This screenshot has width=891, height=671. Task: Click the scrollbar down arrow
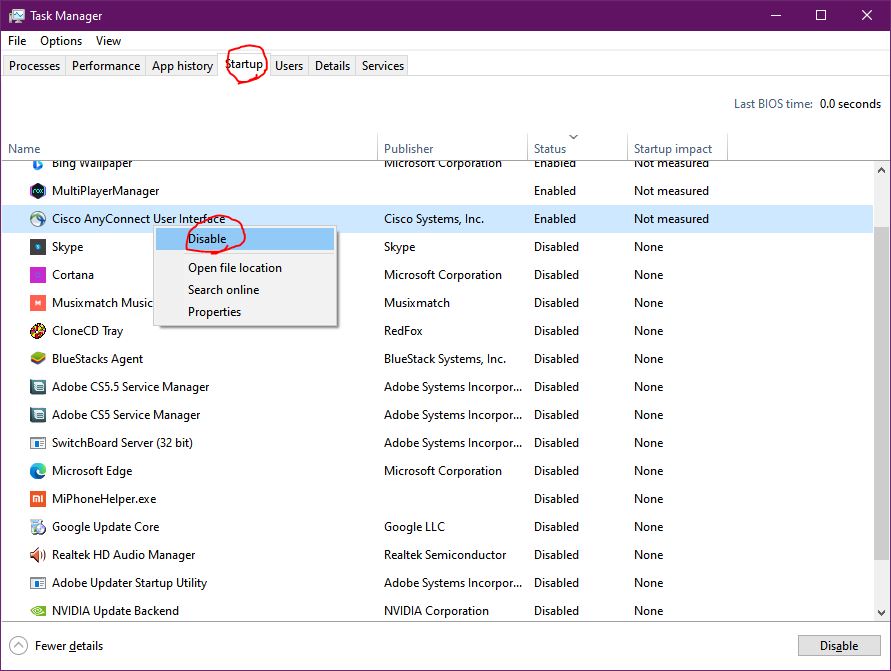point(881,612)
